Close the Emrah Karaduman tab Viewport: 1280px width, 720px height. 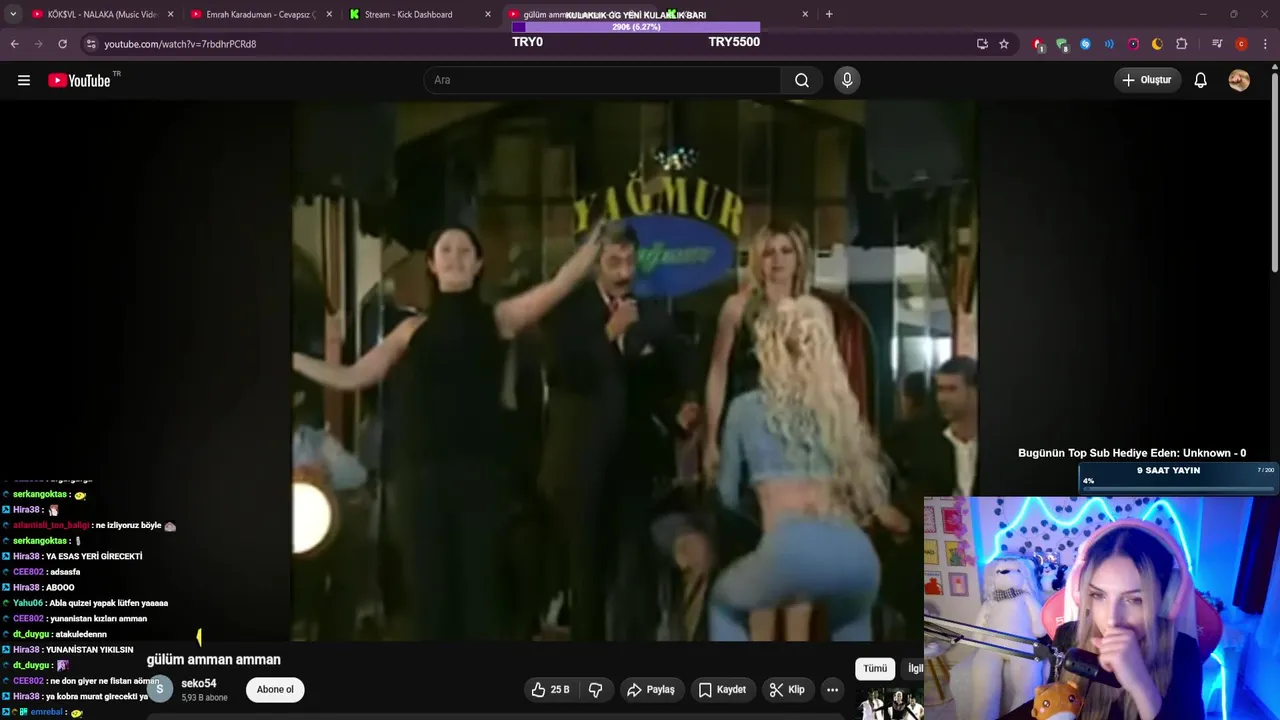(329, 14)
